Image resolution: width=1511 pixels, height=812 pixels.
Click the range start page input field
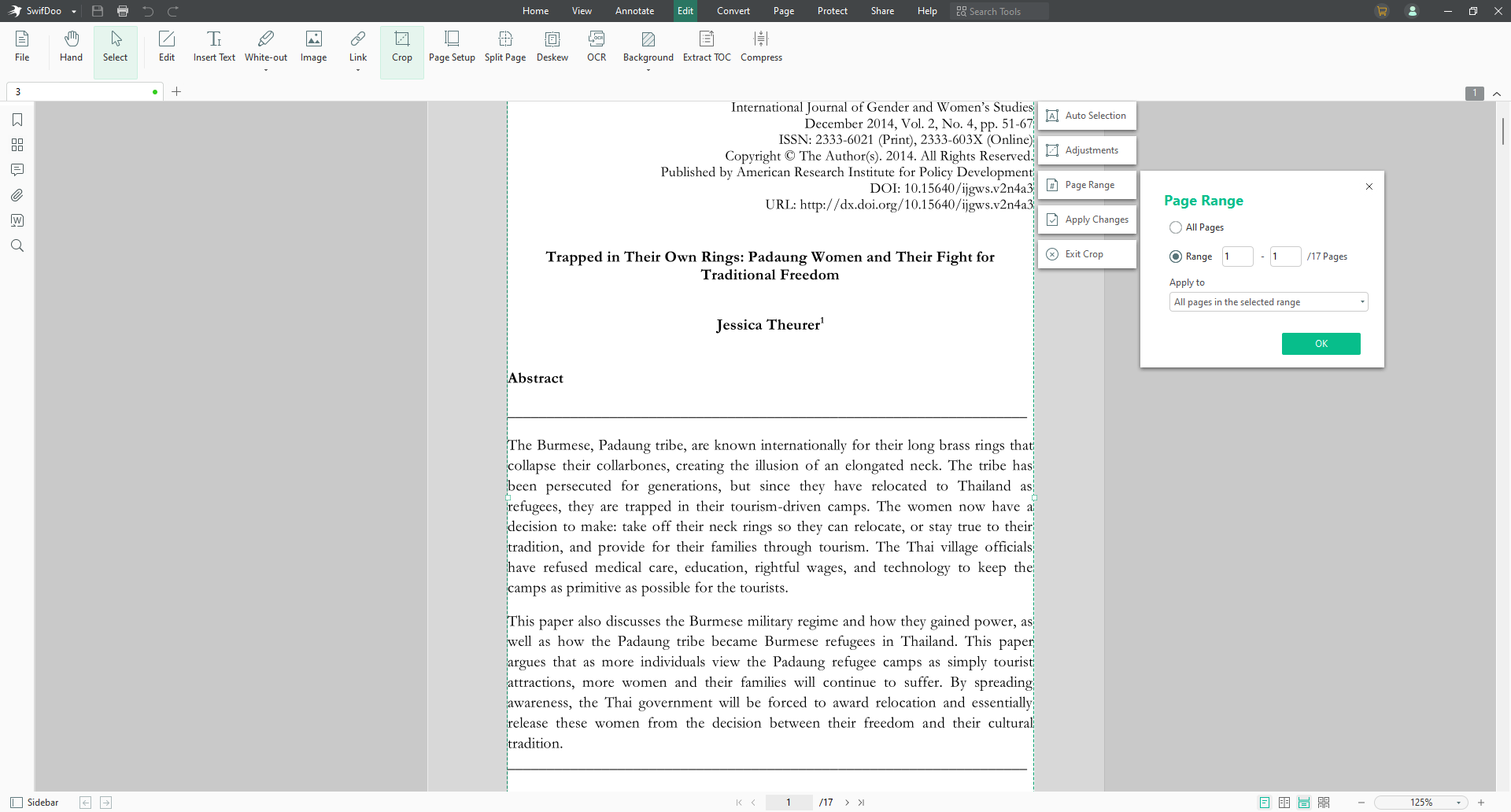click(1237, 257)
